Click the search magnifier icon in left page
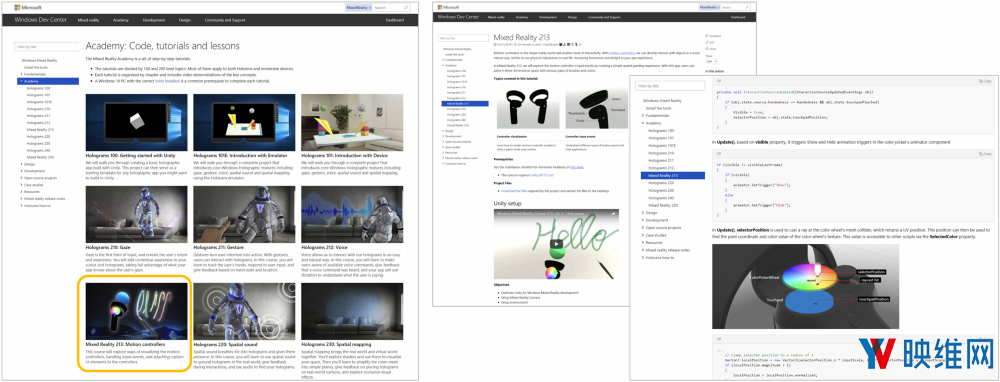The height and width of the screenshot is (382, 1000). [407, 8]
